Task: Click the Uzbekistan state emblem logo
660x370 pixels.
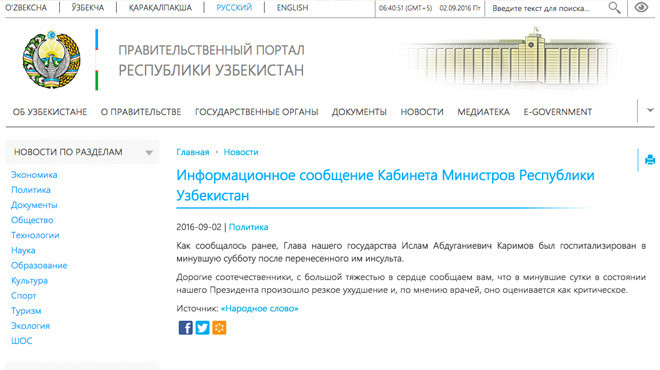Action: point(51,59)
